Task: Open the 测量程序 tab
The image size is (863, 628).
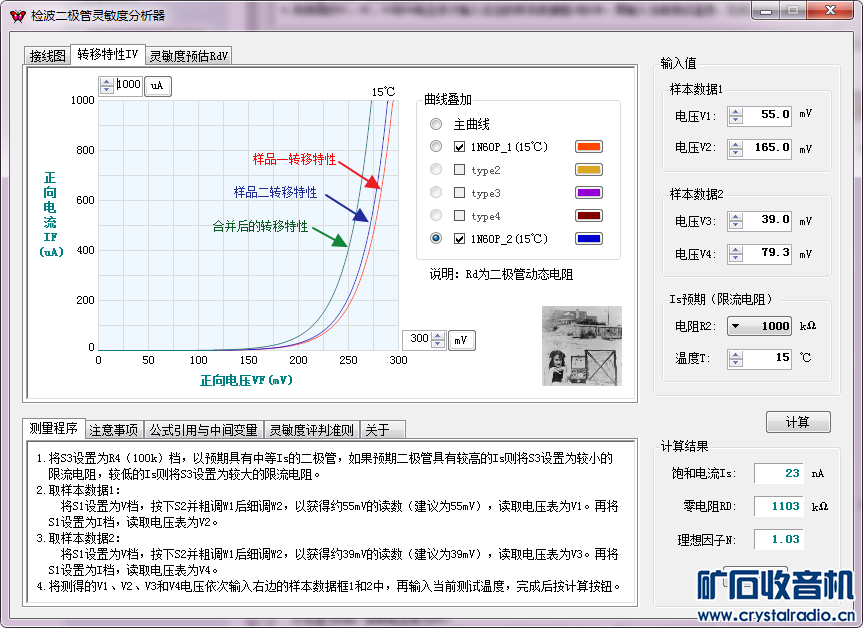Action: 53,428
